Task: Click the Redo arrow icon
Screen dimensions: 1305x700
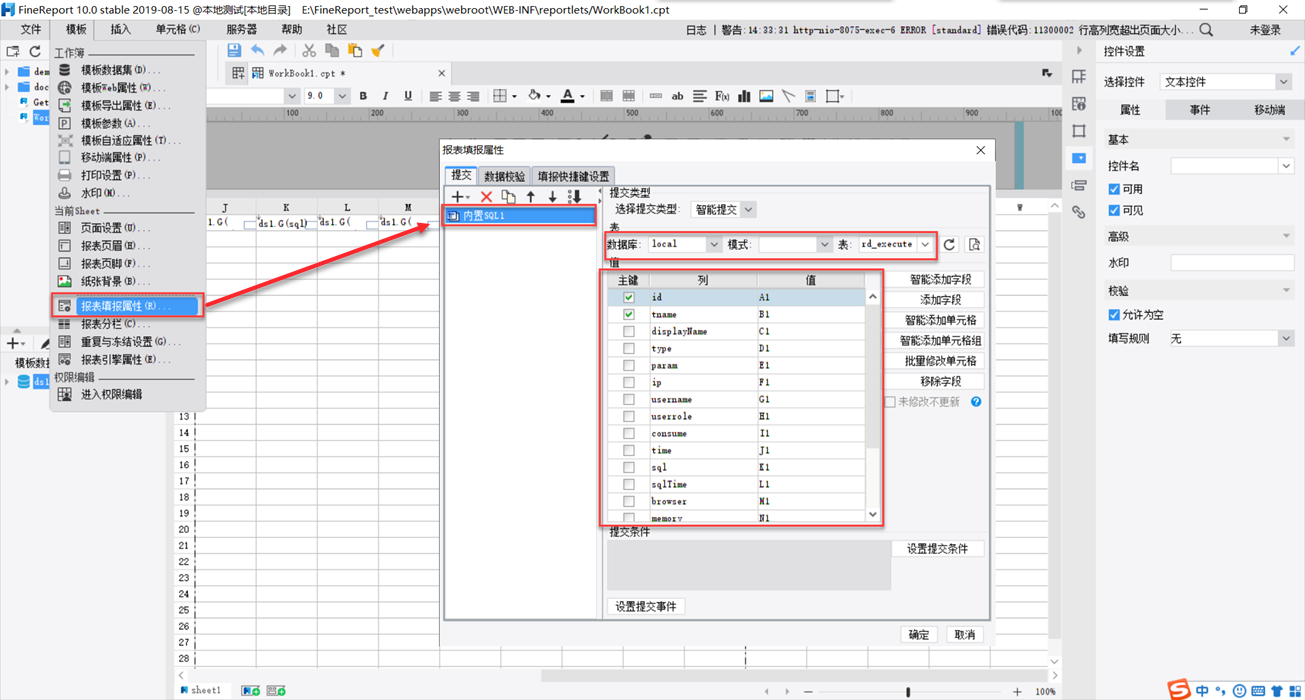Action: [280, 50]
